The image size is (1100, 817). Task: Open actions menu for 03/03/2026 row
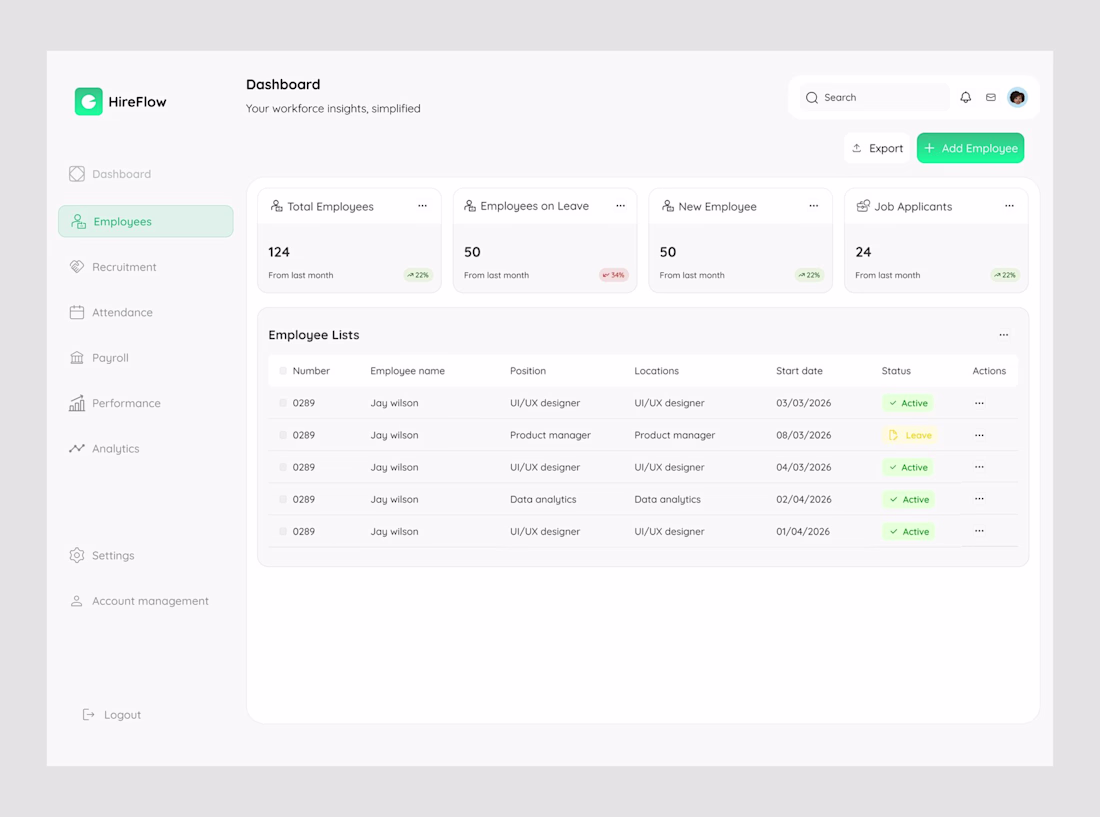click(979, 403)
